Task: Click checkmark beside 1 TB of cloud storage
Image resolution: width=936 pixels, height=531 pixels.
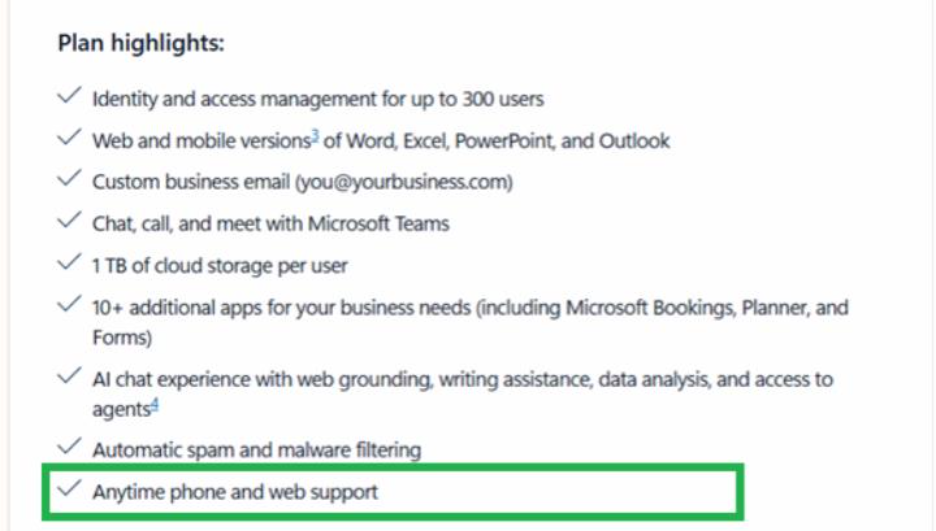Action: click(69, 263)
